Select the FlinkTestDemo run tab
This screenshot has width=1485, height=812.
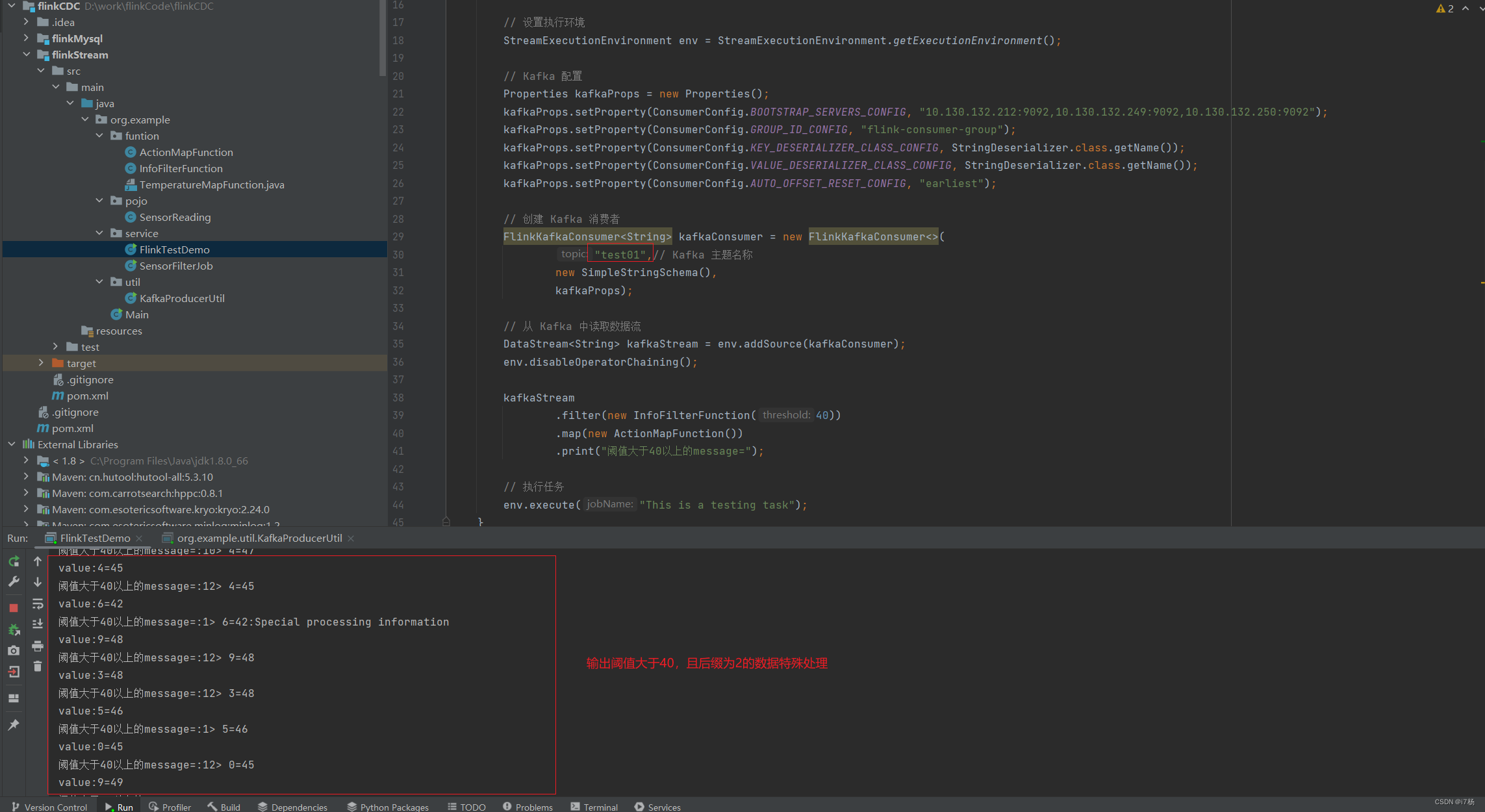click(x=94, y=538)
